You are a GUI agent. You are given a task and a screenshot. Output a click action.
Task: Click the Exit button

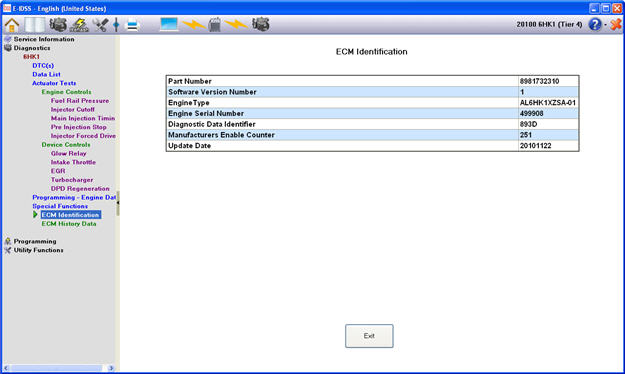tap(369, 336)
